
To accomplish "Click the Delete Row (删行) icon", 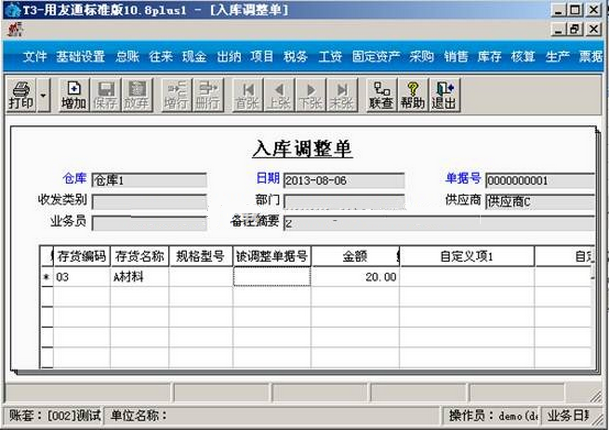I will coord(208,94).
